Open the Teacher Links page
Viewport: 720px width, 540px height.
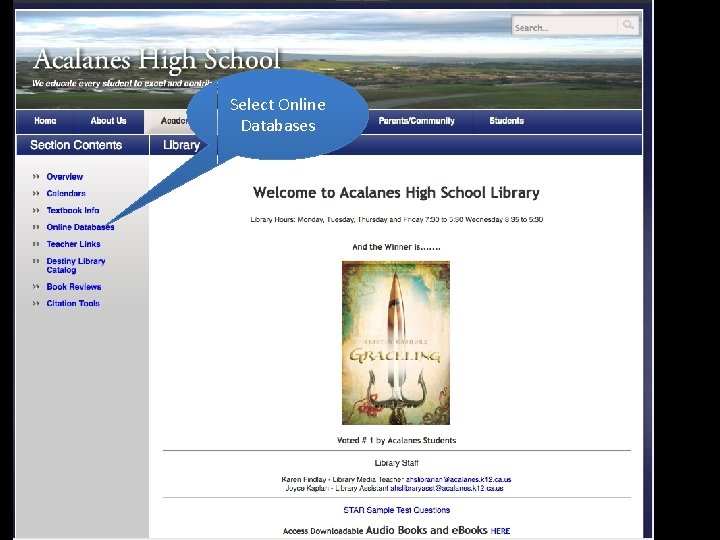point(73,244)
